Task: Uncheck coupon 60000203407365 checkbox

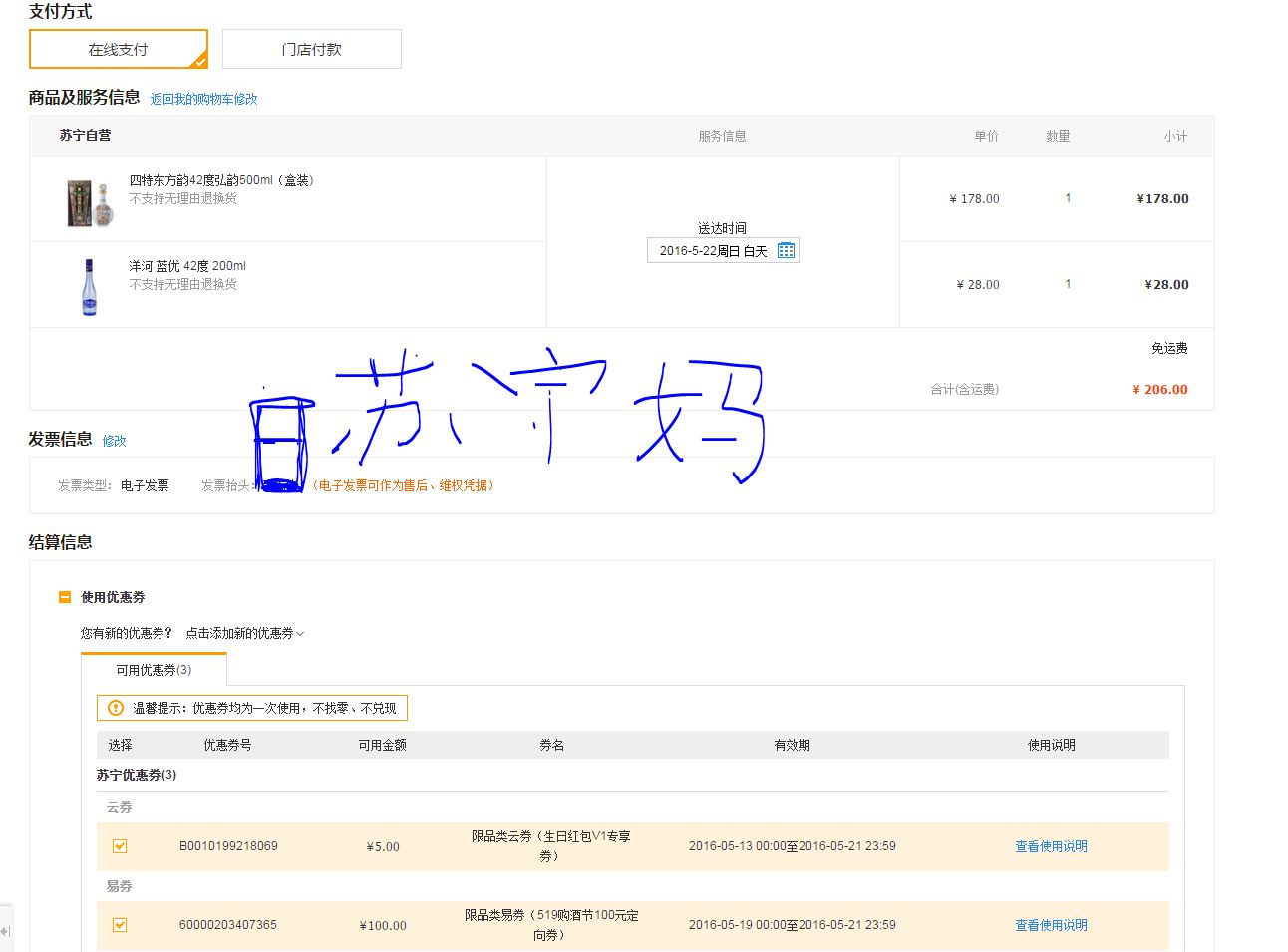Action: click(120, 925)
